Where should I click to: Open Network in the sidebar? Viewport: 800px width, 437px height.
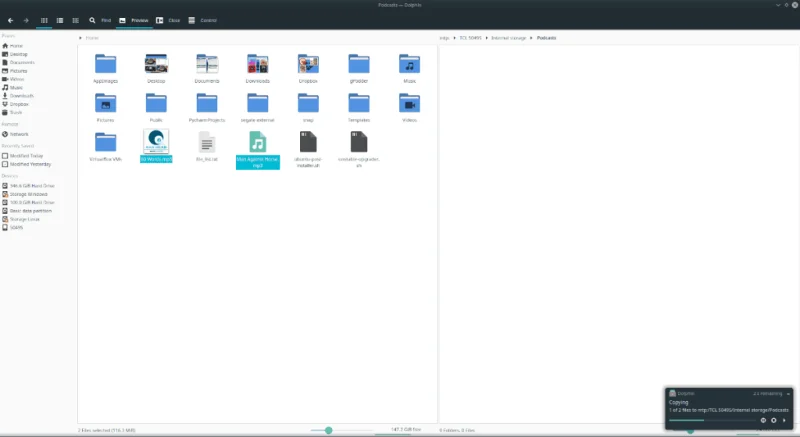tap(15, 134)
